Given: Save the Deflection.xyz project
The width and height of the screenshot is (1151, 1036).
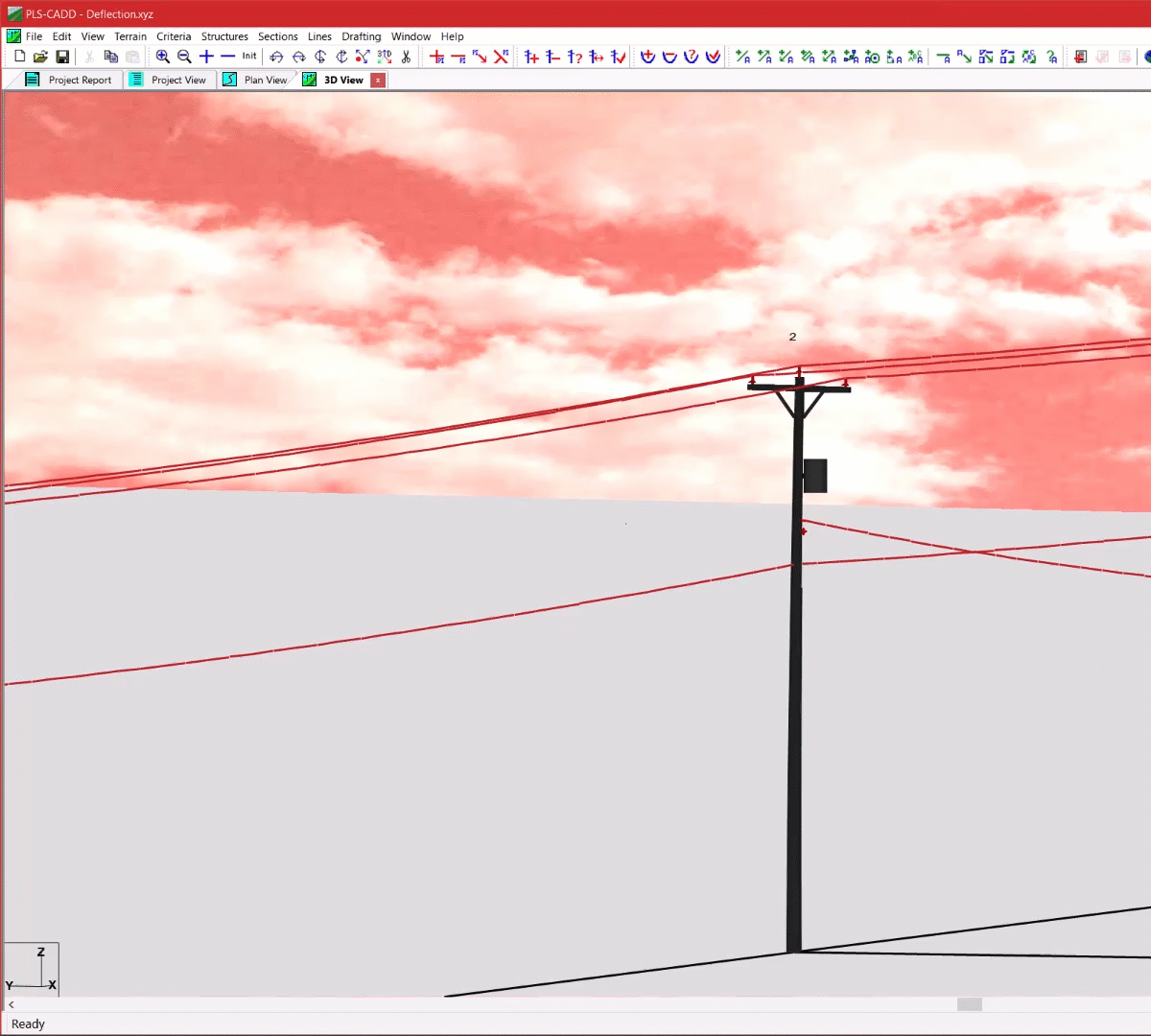Looking at the screenshot, I should click(63, 57).
